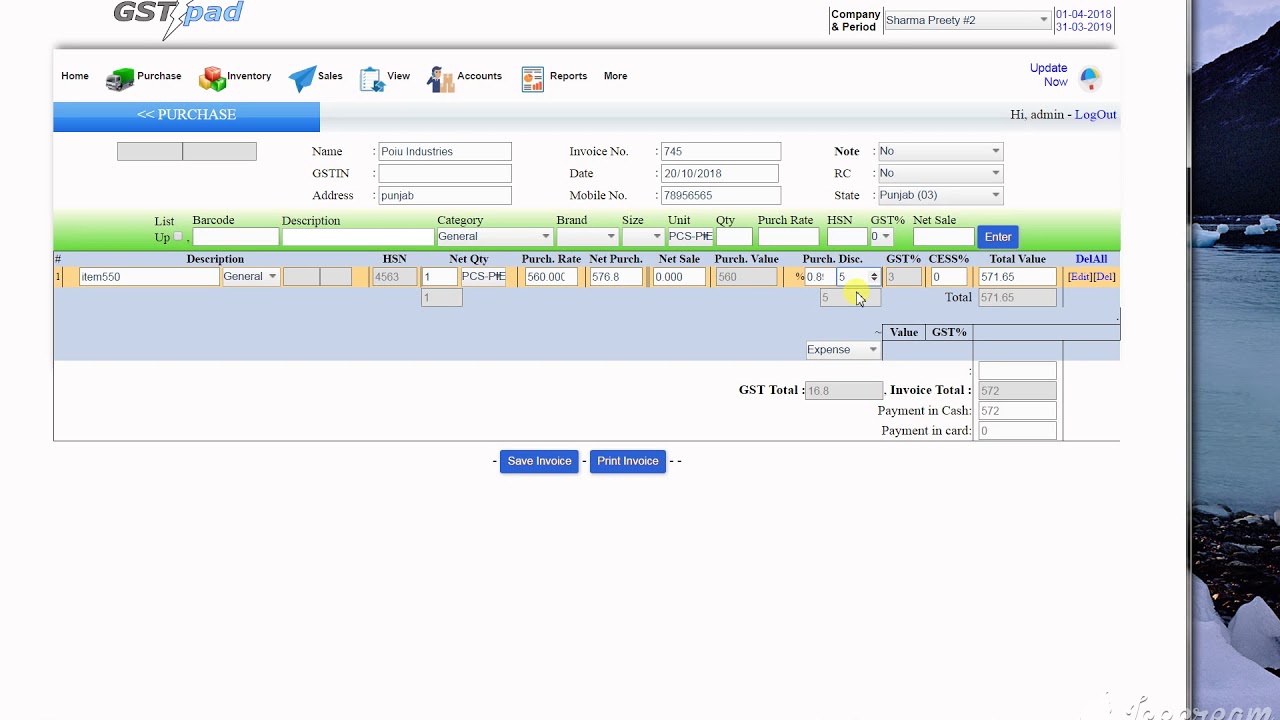This screenshot has height=720, width=1280.
Task: Click the empty GSTIN field
Action: pyautogui.click(x=445, y=173)
